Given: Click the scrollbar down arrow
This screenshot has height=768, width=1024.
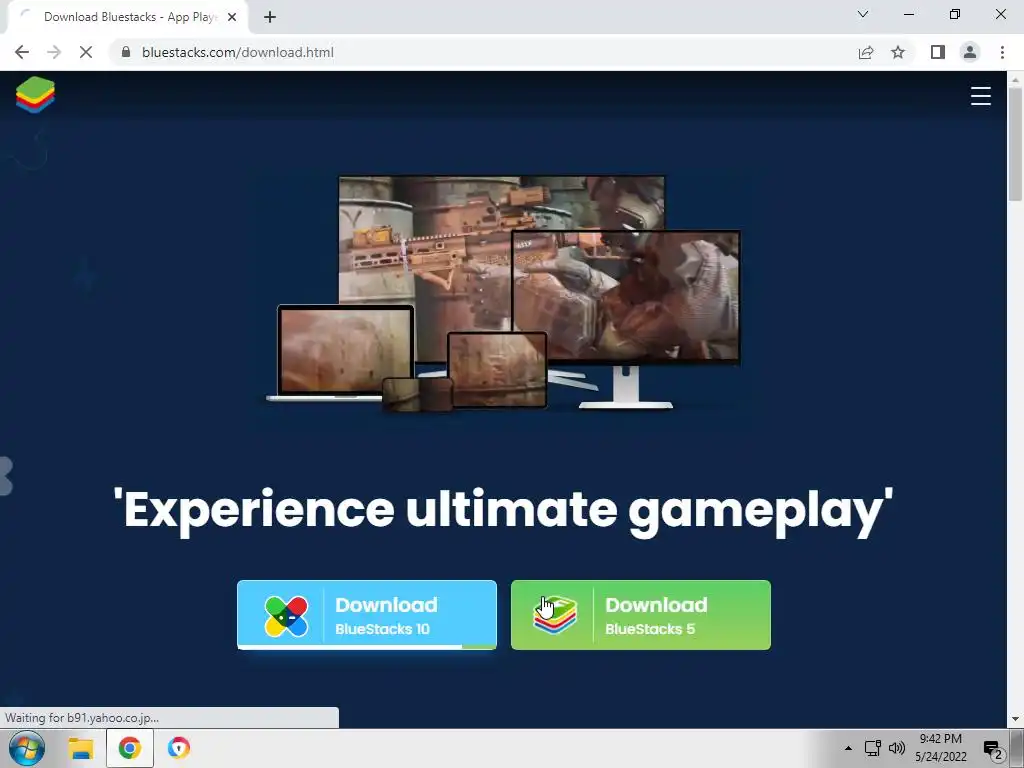Looking at the screenshot, I should coord(1015,720).
